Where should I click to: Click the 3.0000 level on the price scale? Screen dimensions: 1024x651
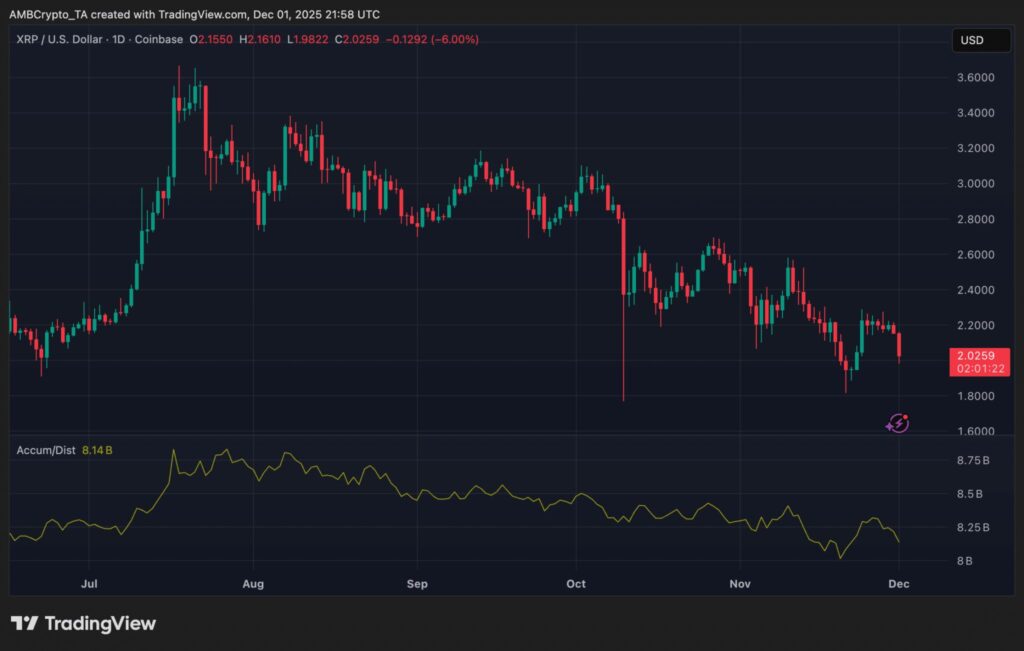click(975, 185)
